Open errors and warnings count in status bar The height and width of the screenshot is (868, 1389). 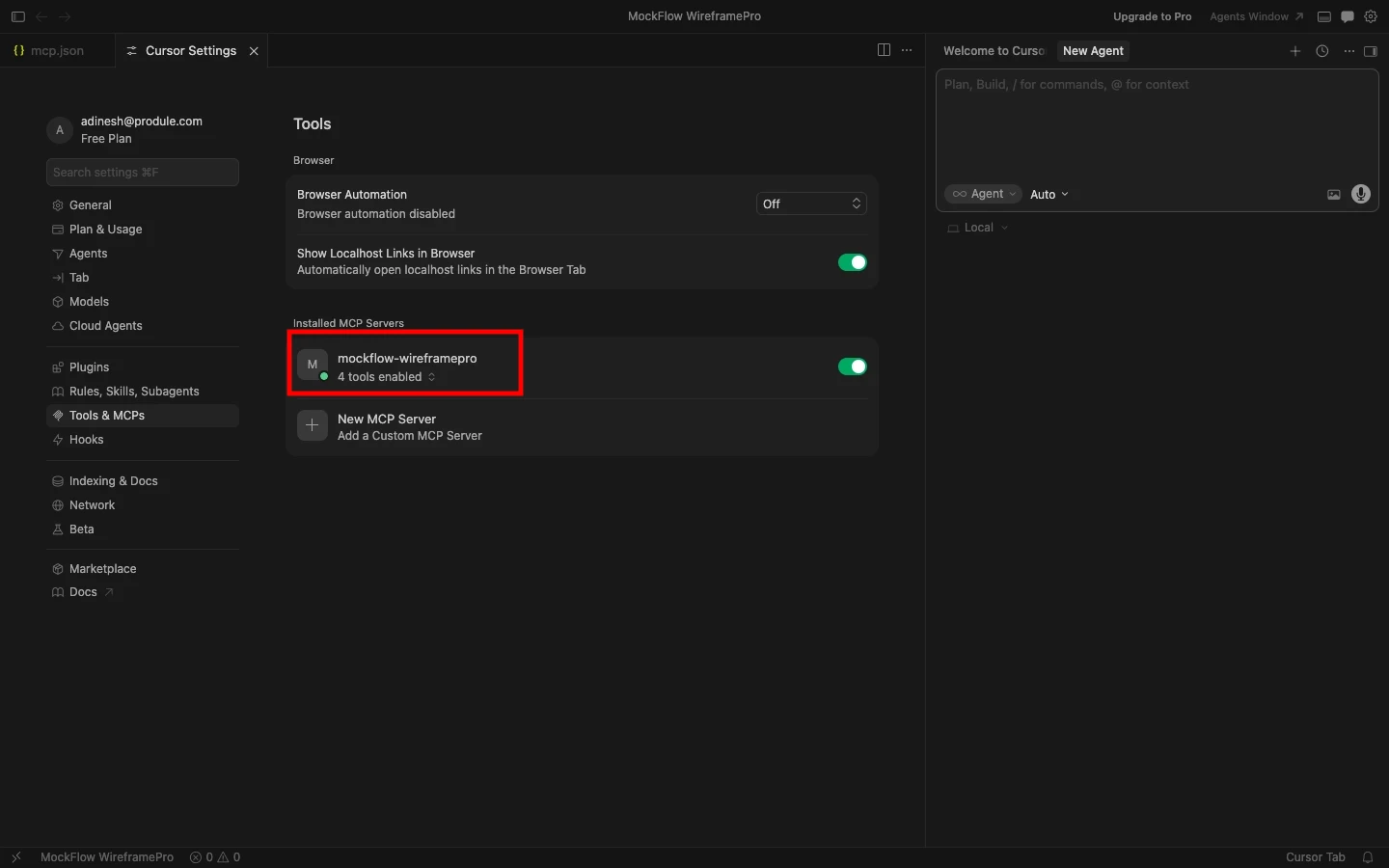coord(215,857)
